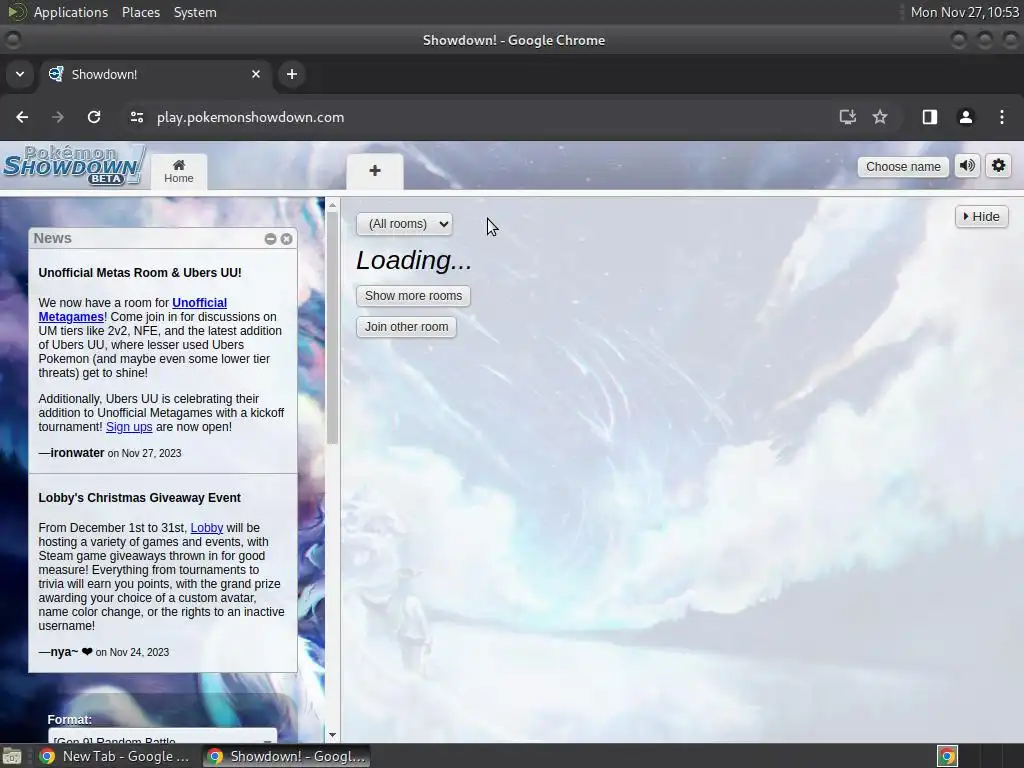Screen dimensions: 1024x768
Task: Click the scrollbar down arrow
Action: (332, 735)
